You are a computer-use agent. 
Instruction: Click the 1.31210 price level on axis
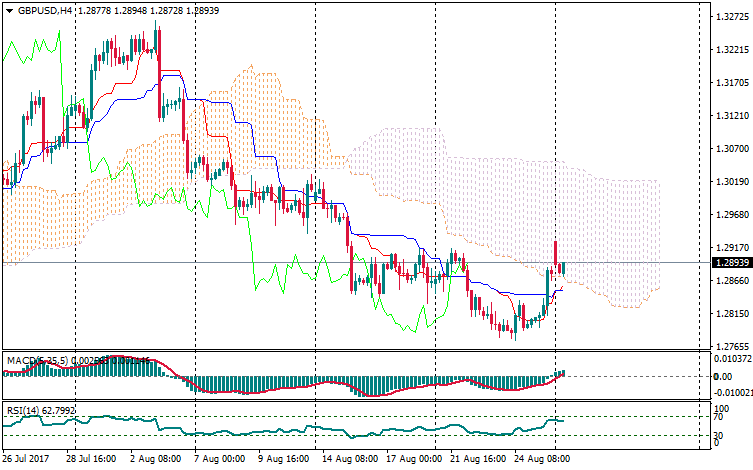tap(729, 116)
